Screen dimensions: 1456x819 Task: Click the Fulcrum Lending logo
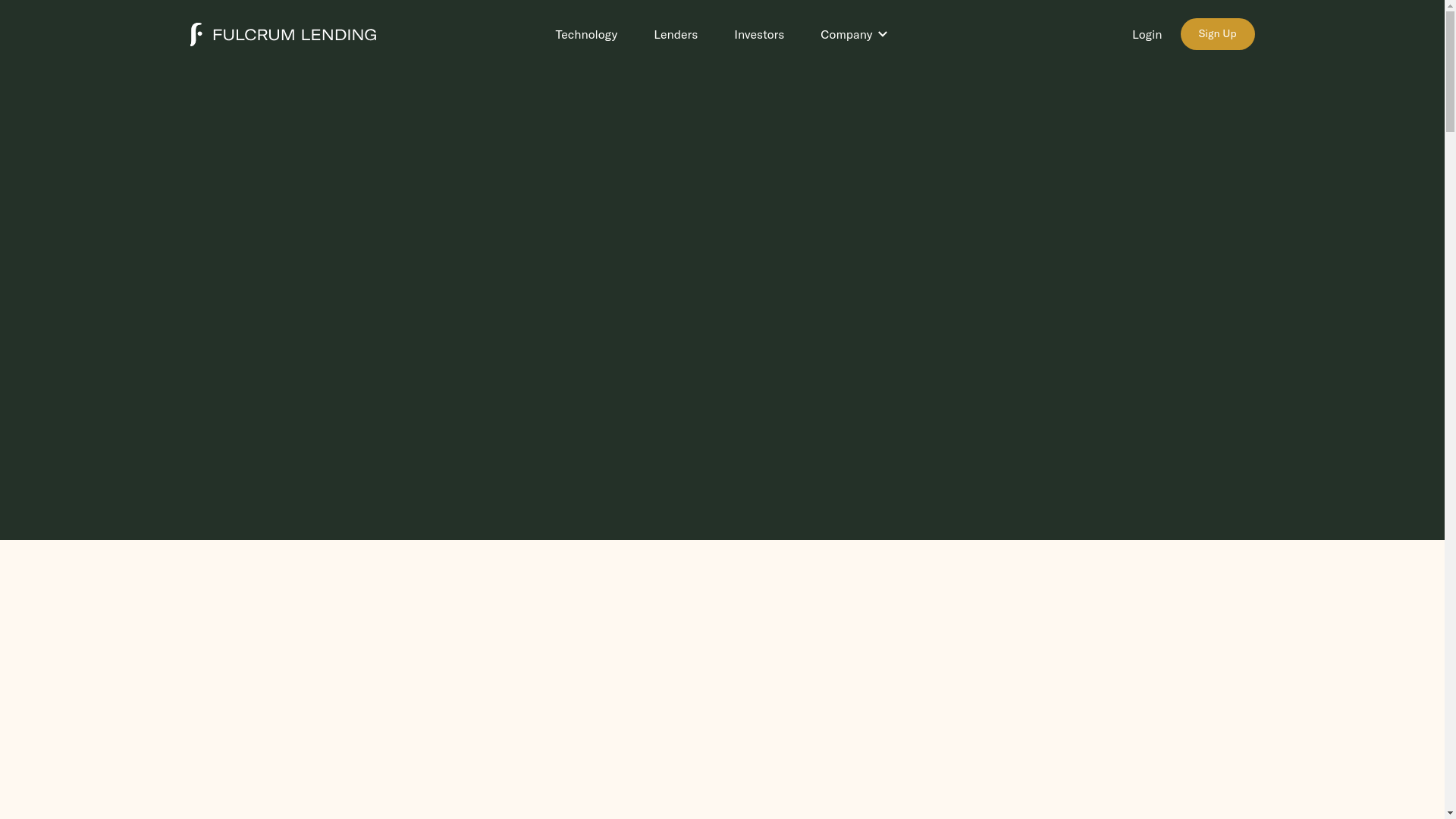coord(283,34)
